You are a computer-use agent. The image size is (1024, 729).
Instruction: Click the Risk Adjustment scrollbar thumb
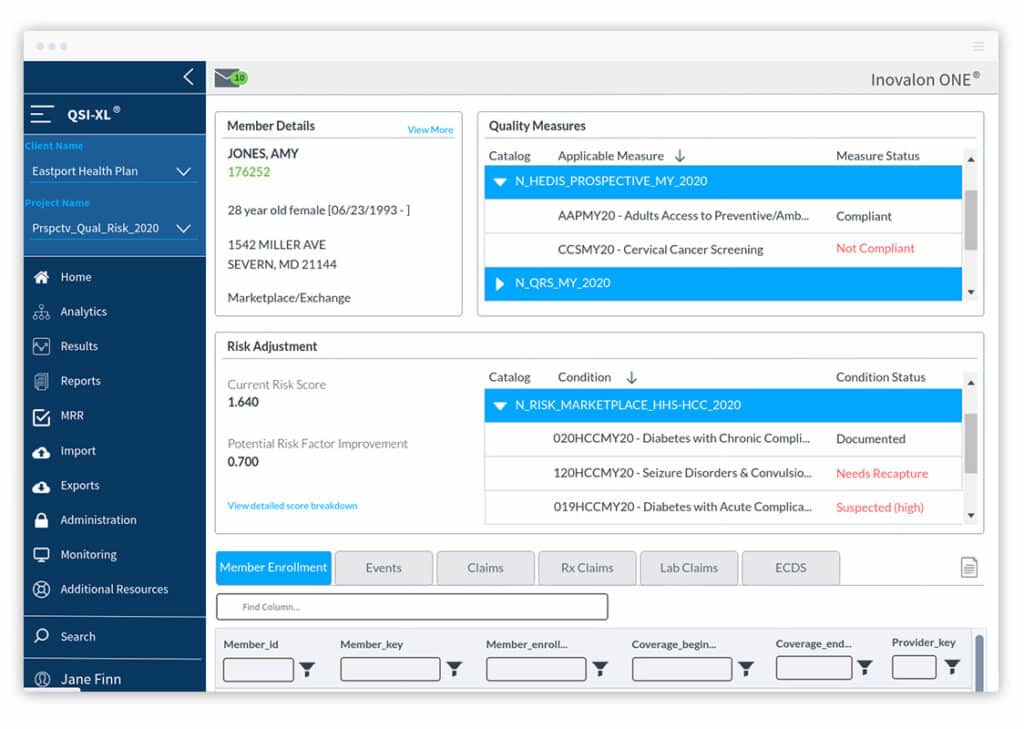[971, 444]
